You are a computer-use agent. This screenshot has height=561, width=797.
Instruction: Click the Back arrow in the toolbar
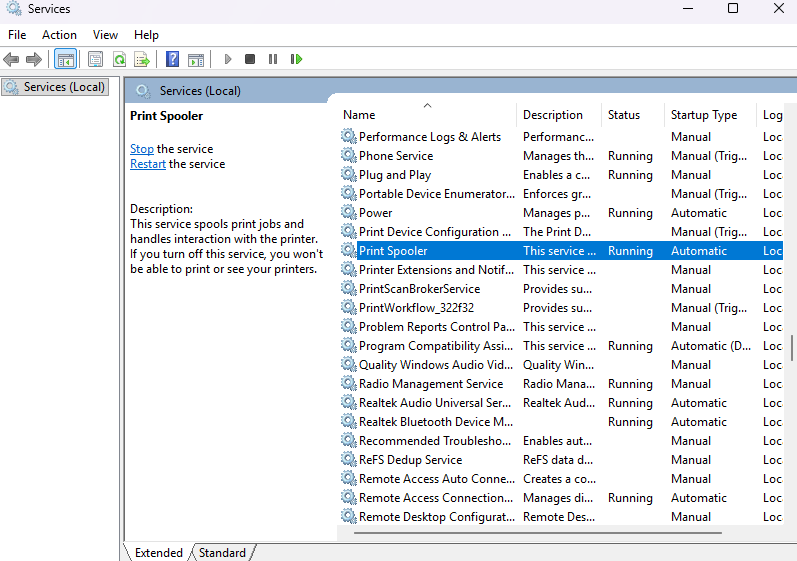(x=12, y=60)
